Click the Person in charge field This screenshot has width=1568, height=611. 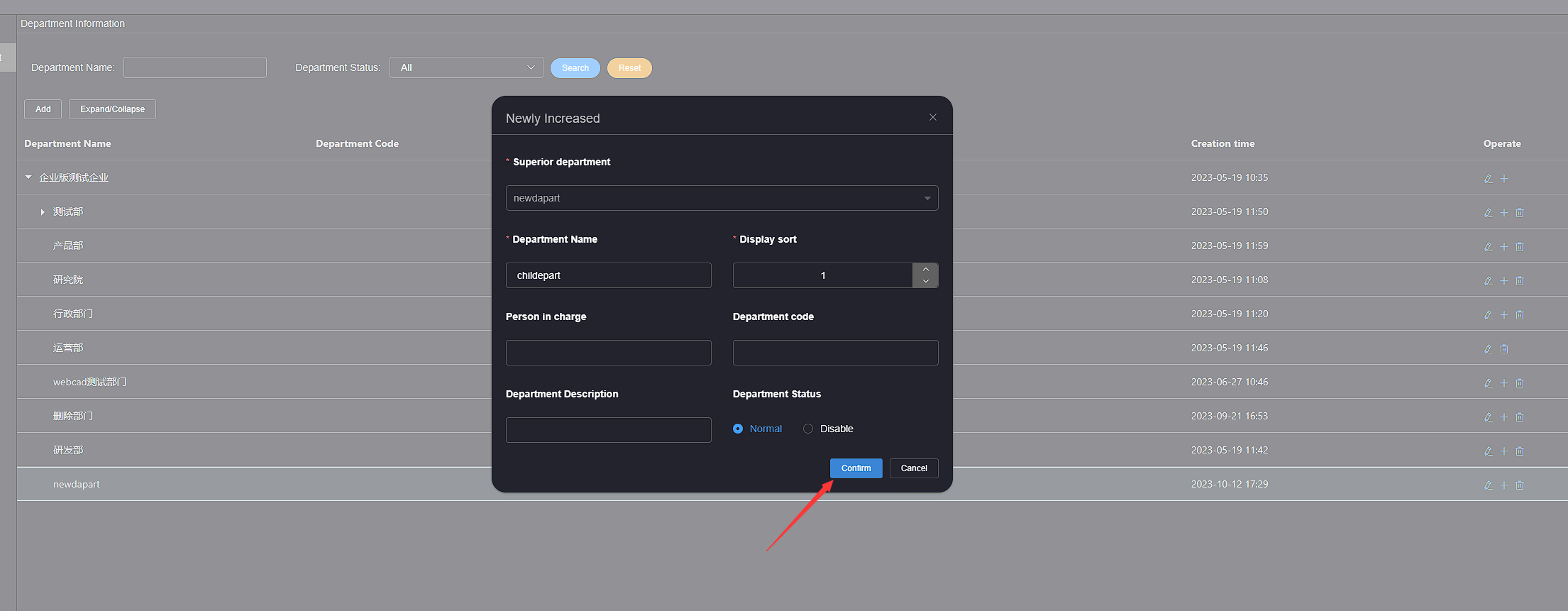coord(608,353)
